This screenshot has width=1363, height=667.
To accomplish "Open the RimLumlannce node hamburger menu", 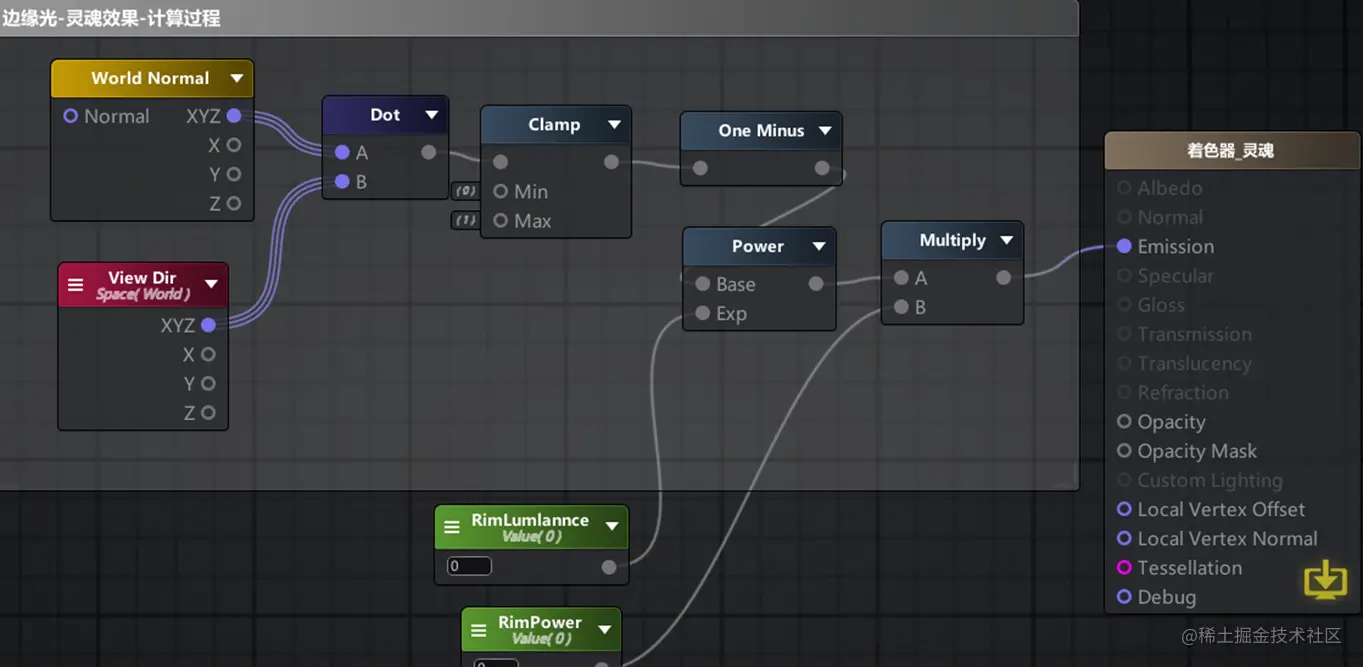I will tap(452, 526).
